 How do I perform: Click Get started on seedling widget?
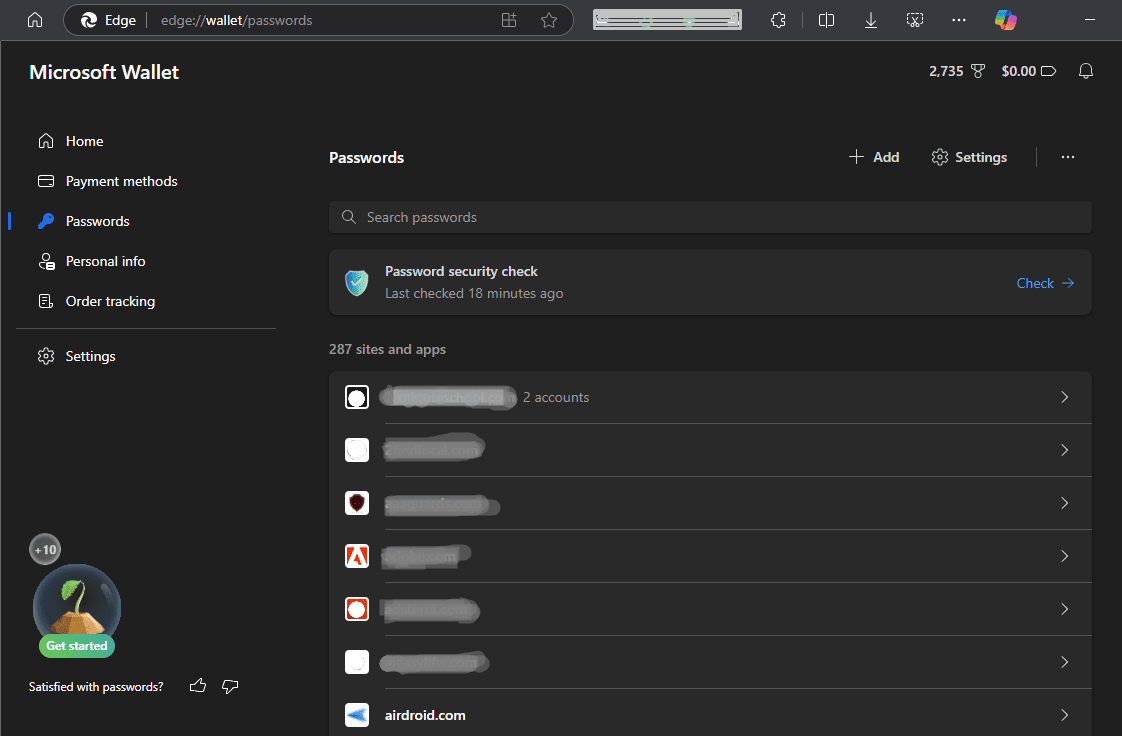pyautogui.click(x=77, y=645)
